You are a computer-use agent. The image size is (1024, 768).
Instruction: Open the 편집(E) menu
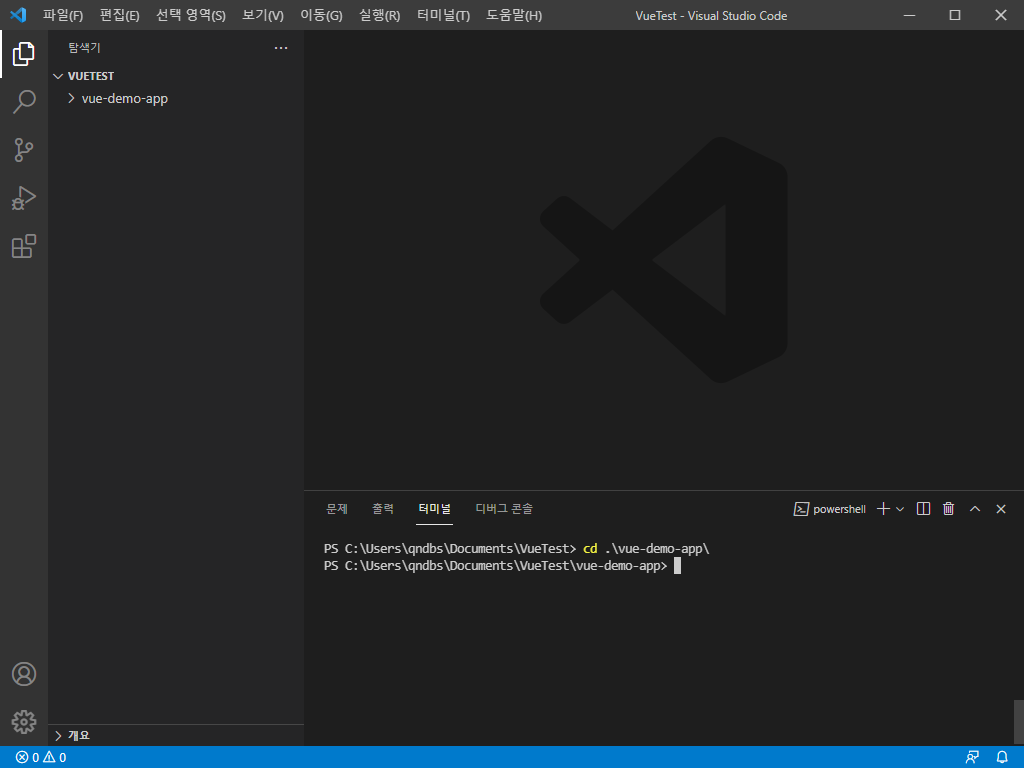coord(120,15)
